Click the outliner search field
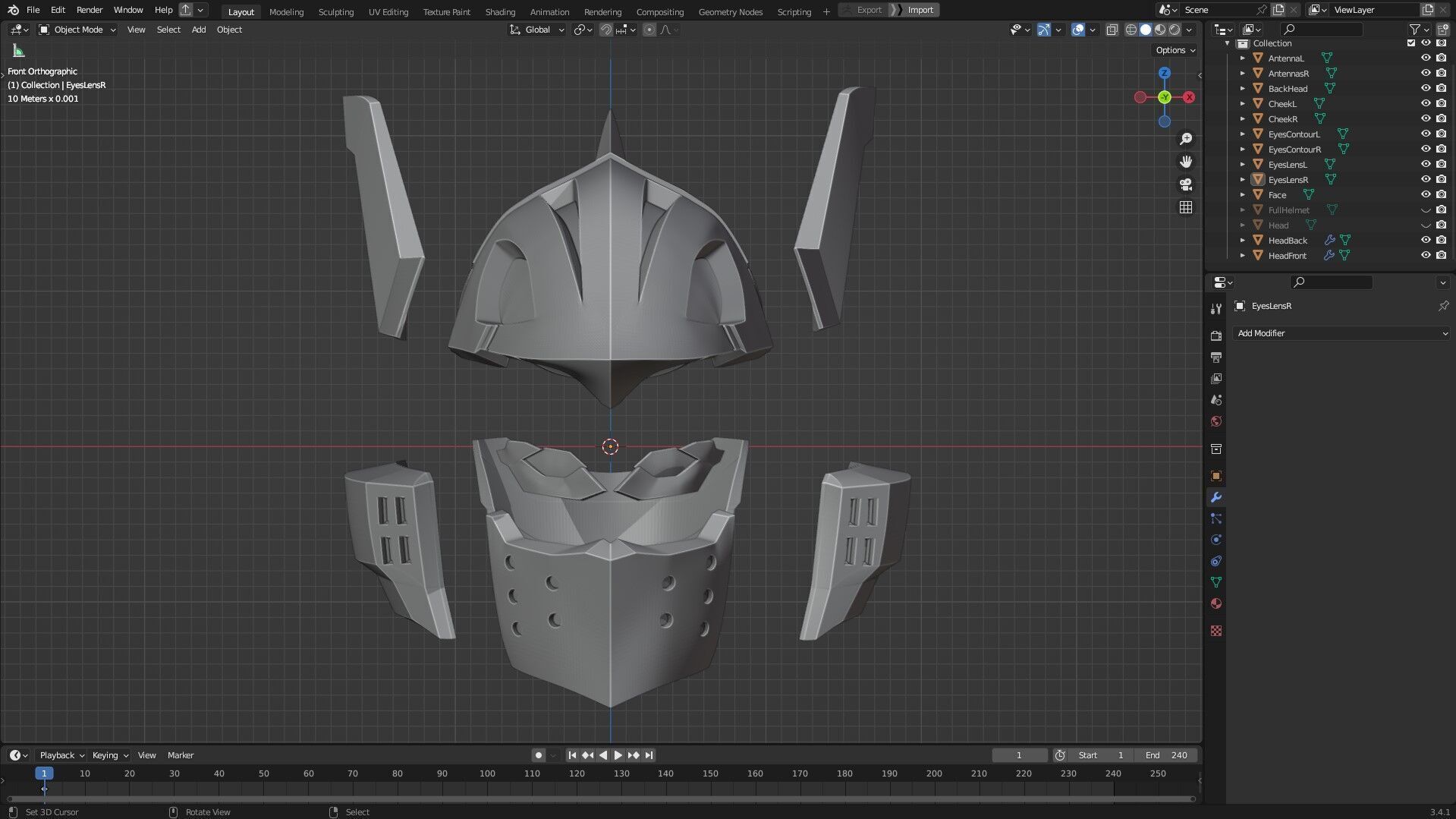This screenshot has height=819, width=1456. (x=1321, y=30)
